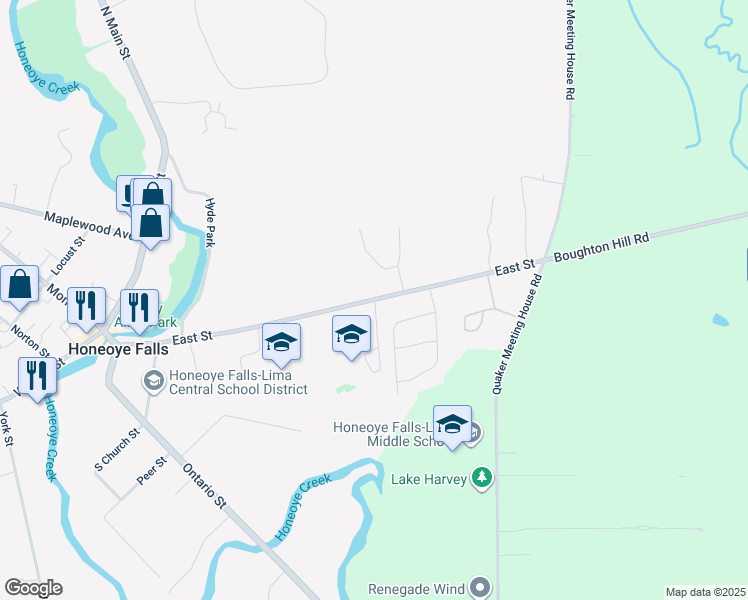The height and width of the screenshot is (600, 748).
Task: Click the second graduation cap marker south of East St
Action: click(351, 336)
